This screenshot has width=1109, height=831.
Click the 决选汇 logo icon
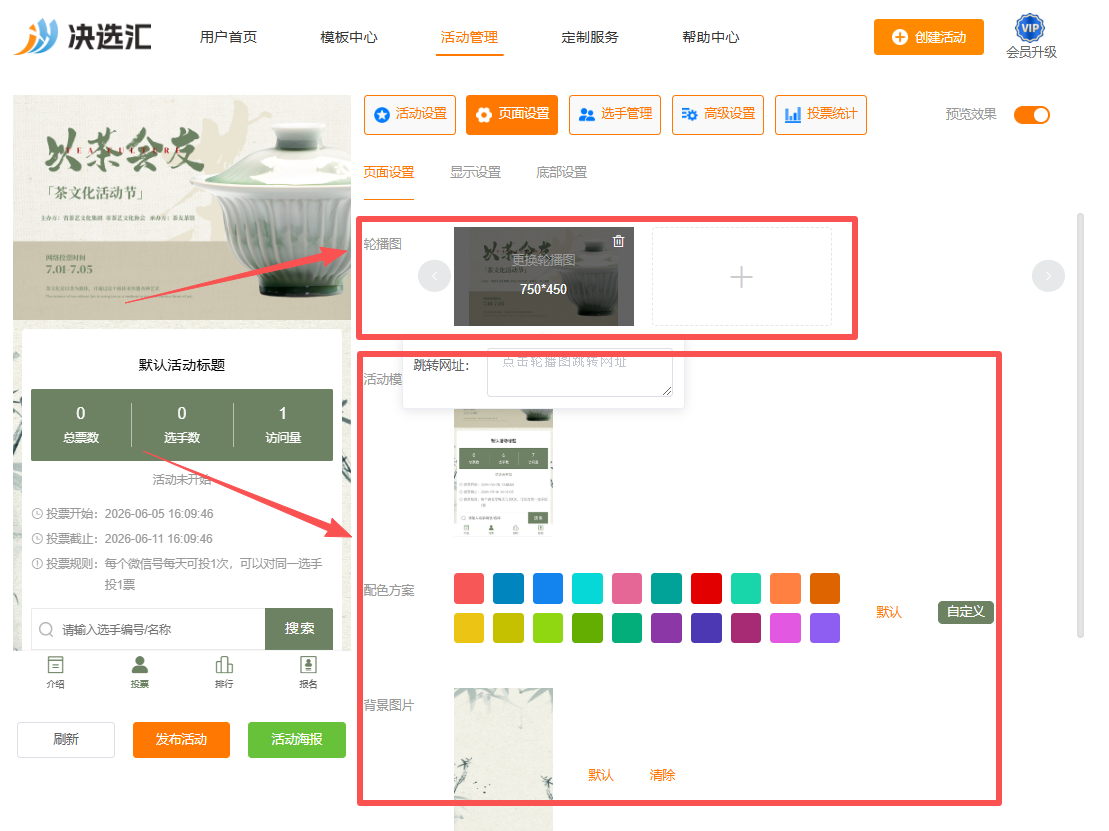click(x=37, y=37)
